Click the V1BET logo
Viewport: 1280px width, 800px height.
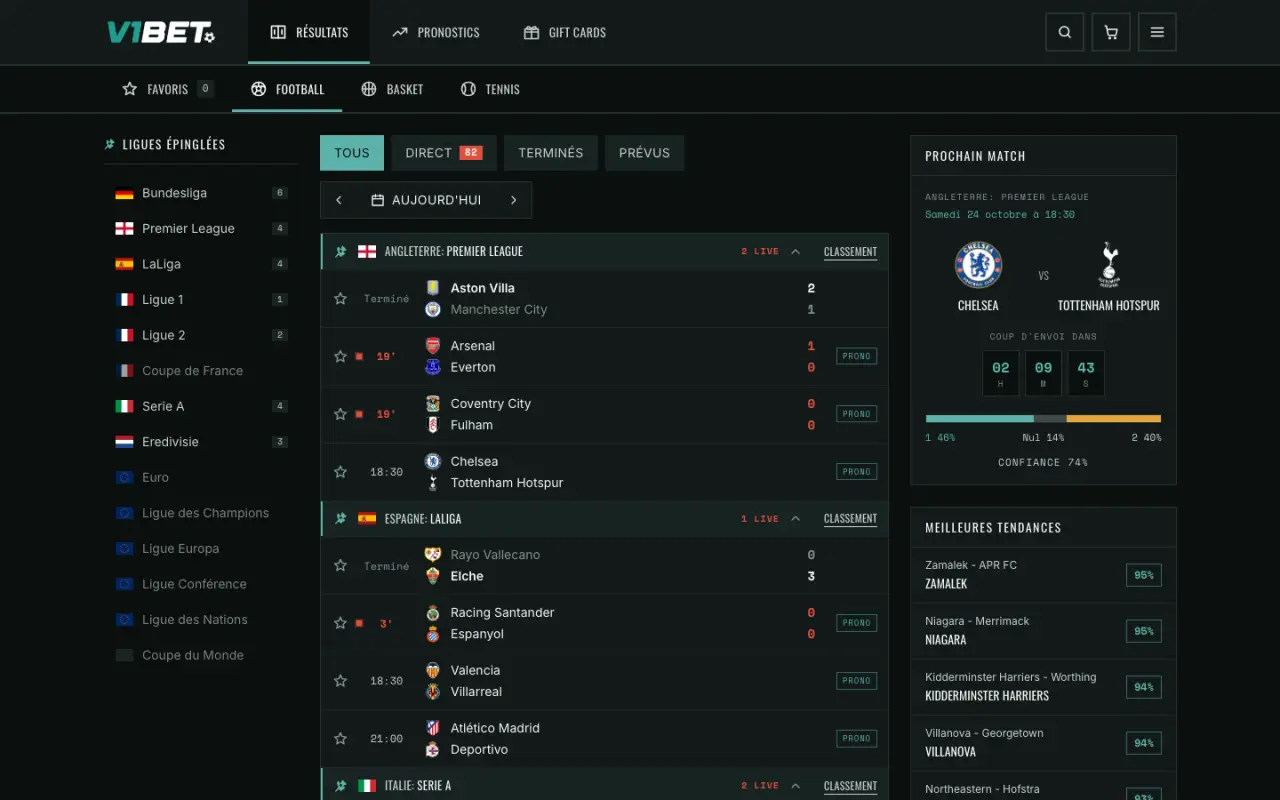coord(161,32)
